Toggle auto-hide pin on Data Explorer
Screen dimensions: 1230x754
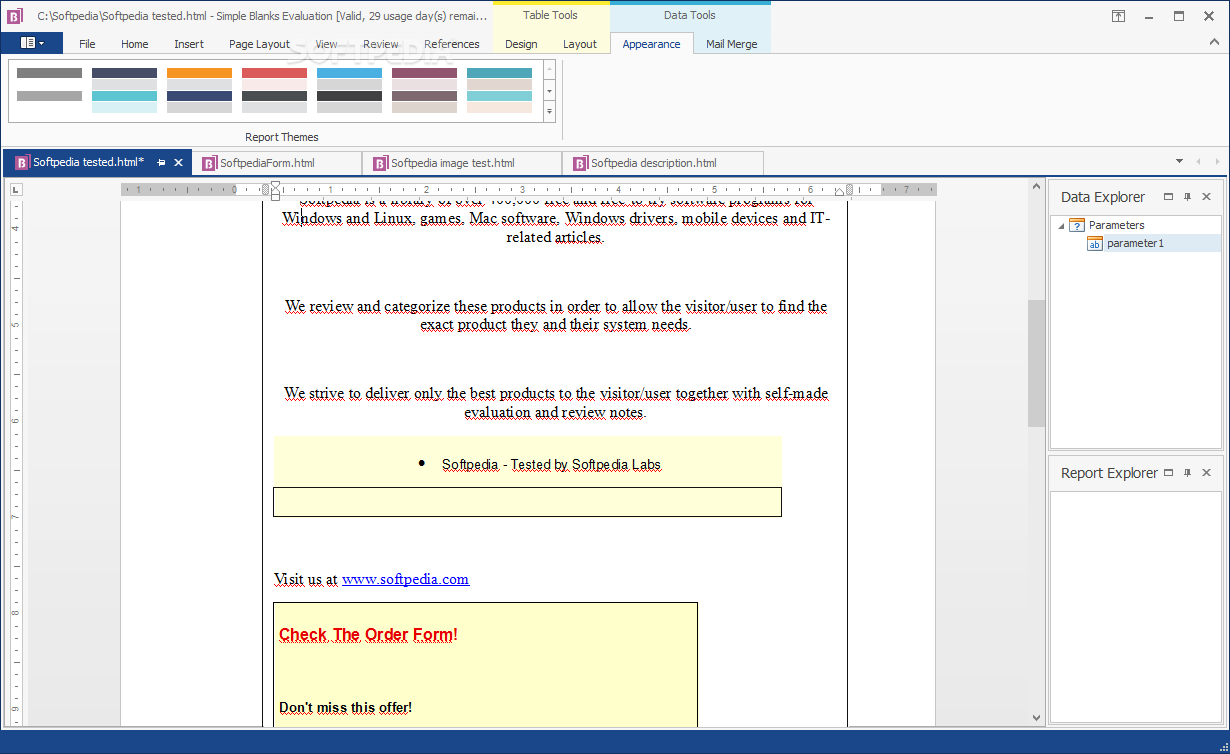pyautogui.click(x=1187, y=197)
